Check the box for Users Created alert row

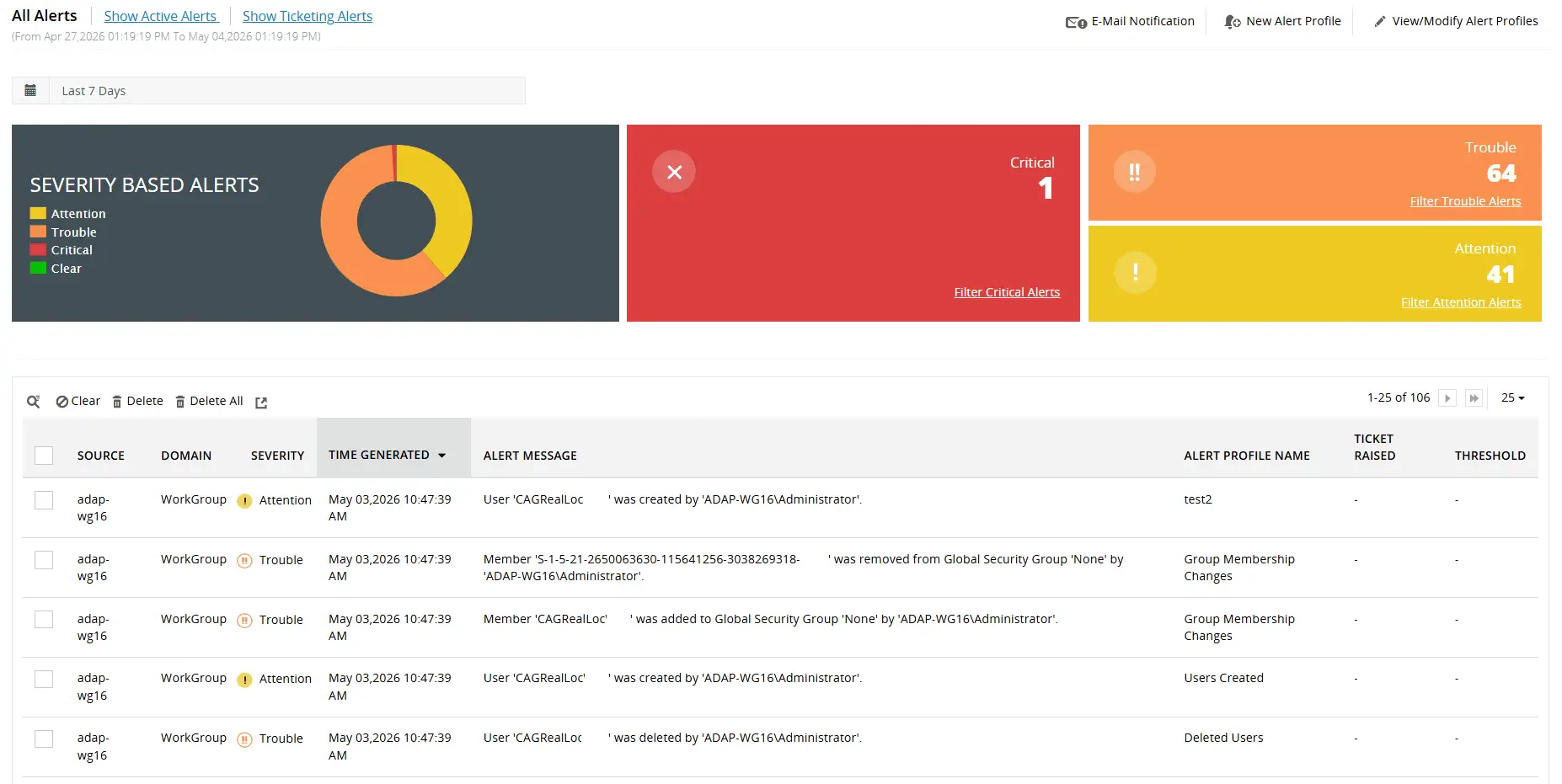(44, 679)
